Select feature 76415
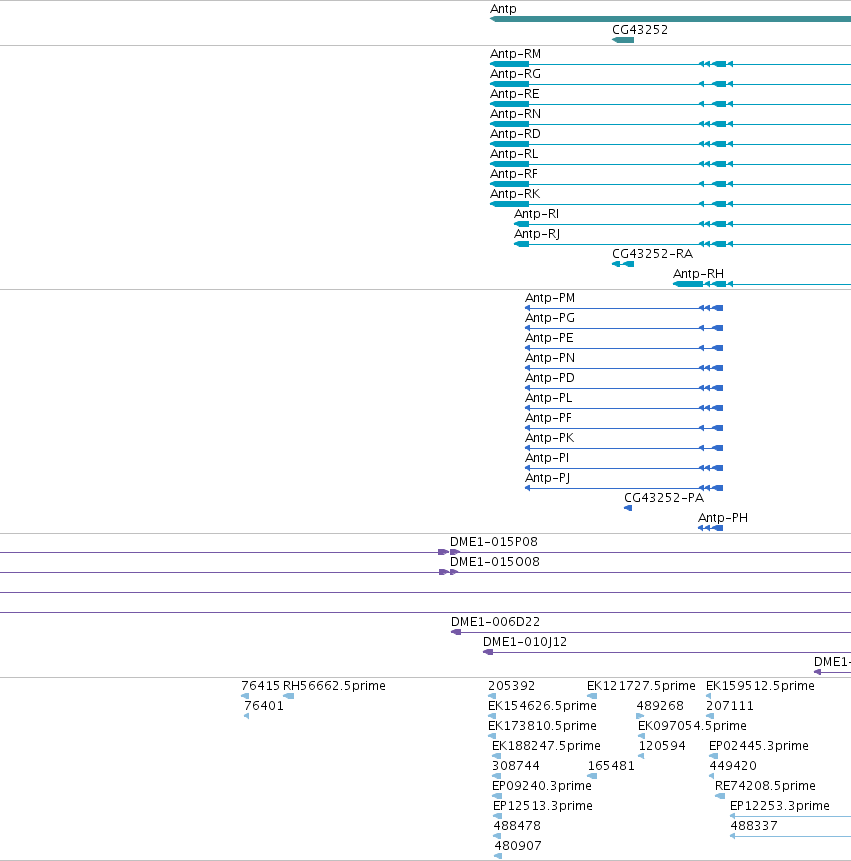This screenshot has height=861, width=851. (260, 686)
